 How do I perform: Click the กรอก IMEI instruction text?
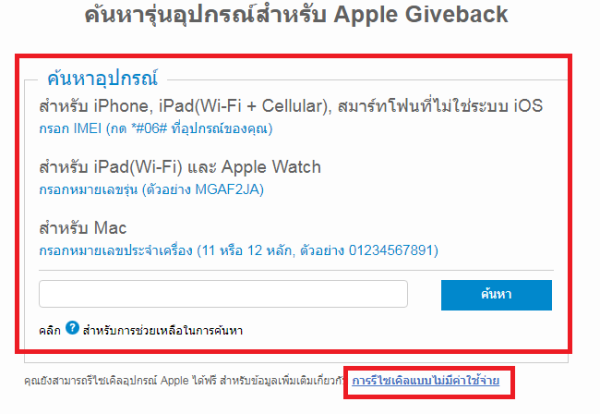coord(156,129)
